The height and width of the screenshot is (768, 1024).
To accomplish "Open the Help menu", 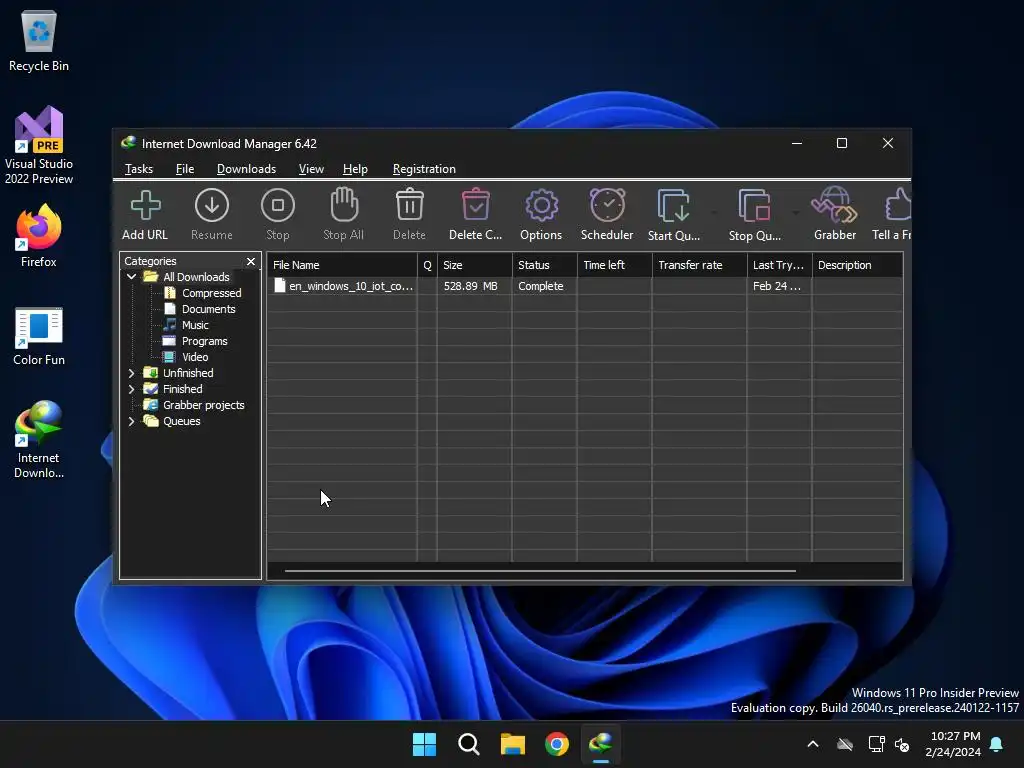I will 355,169.
